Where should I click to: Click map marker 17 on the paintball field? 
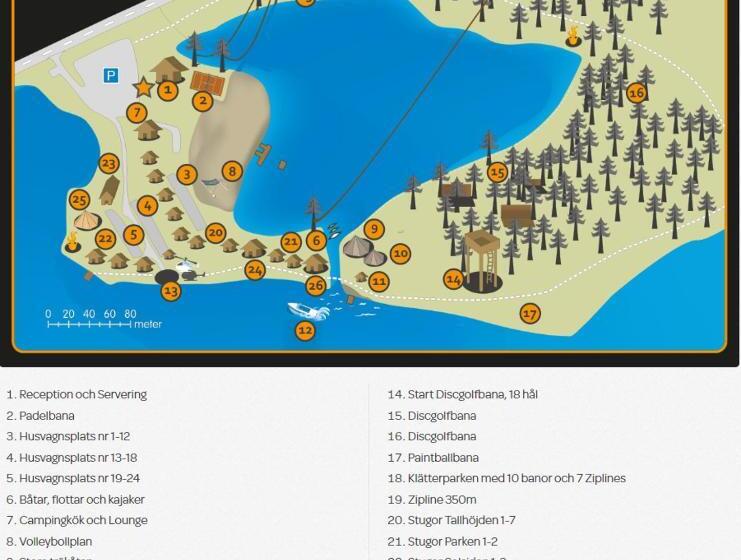(530, 313)
